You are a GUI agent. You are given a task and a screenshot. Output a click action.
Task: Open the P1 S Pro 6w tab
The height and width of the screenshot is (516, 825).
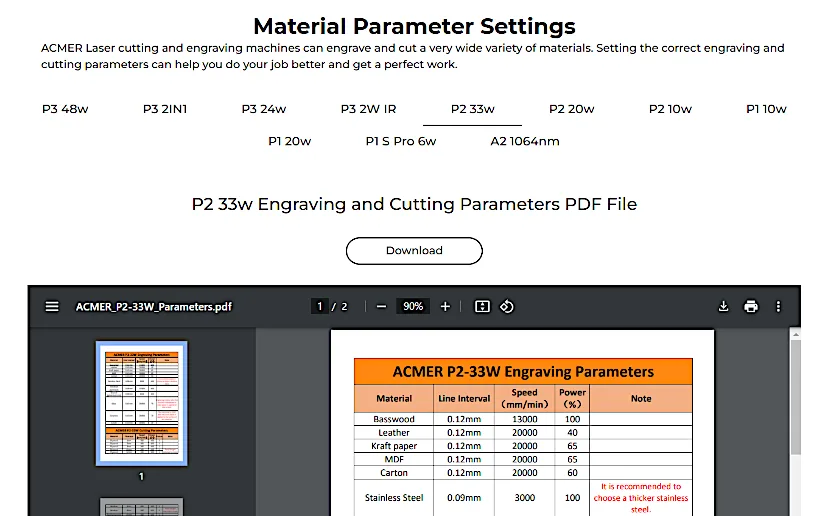[x=401, y=141]
